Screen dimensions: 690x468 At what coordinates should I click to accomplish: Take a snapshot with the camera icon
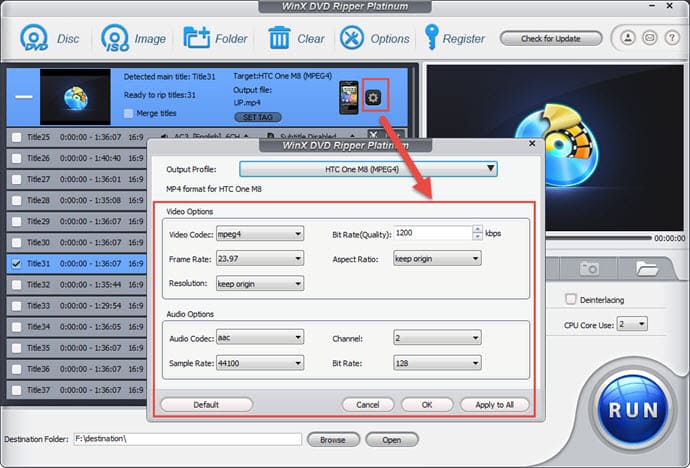589,267
